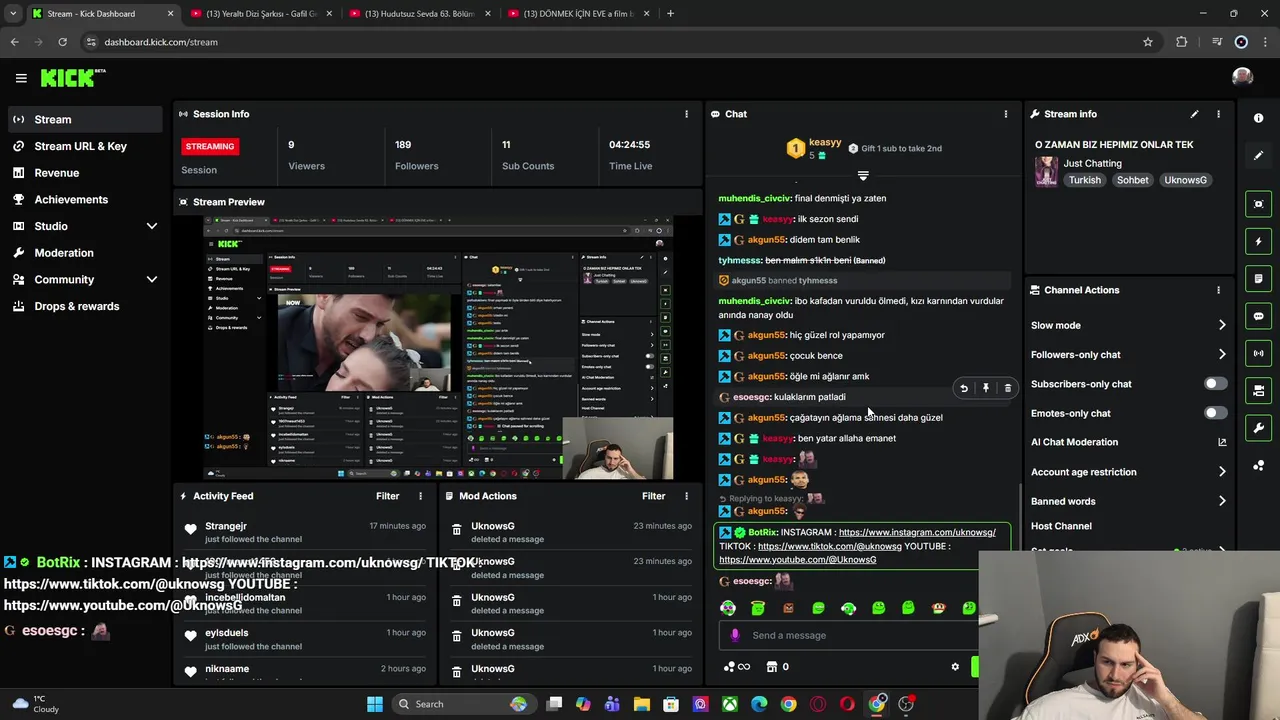
Task: Click the wrench icon in right sidebar
Action: pyautogui.click(x=1258, y=428)
